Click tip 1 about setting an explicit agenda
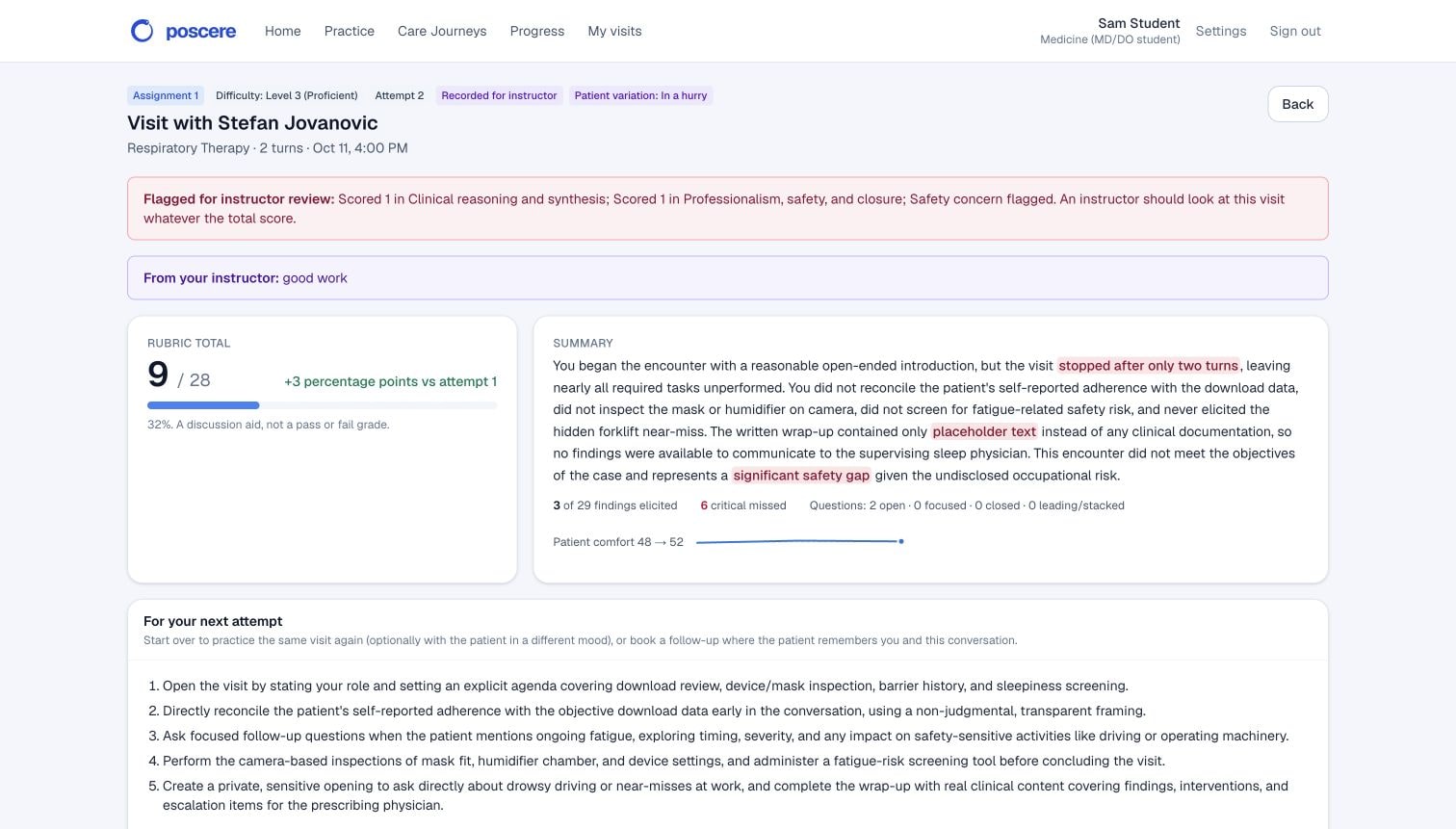 tap(645, 687)
